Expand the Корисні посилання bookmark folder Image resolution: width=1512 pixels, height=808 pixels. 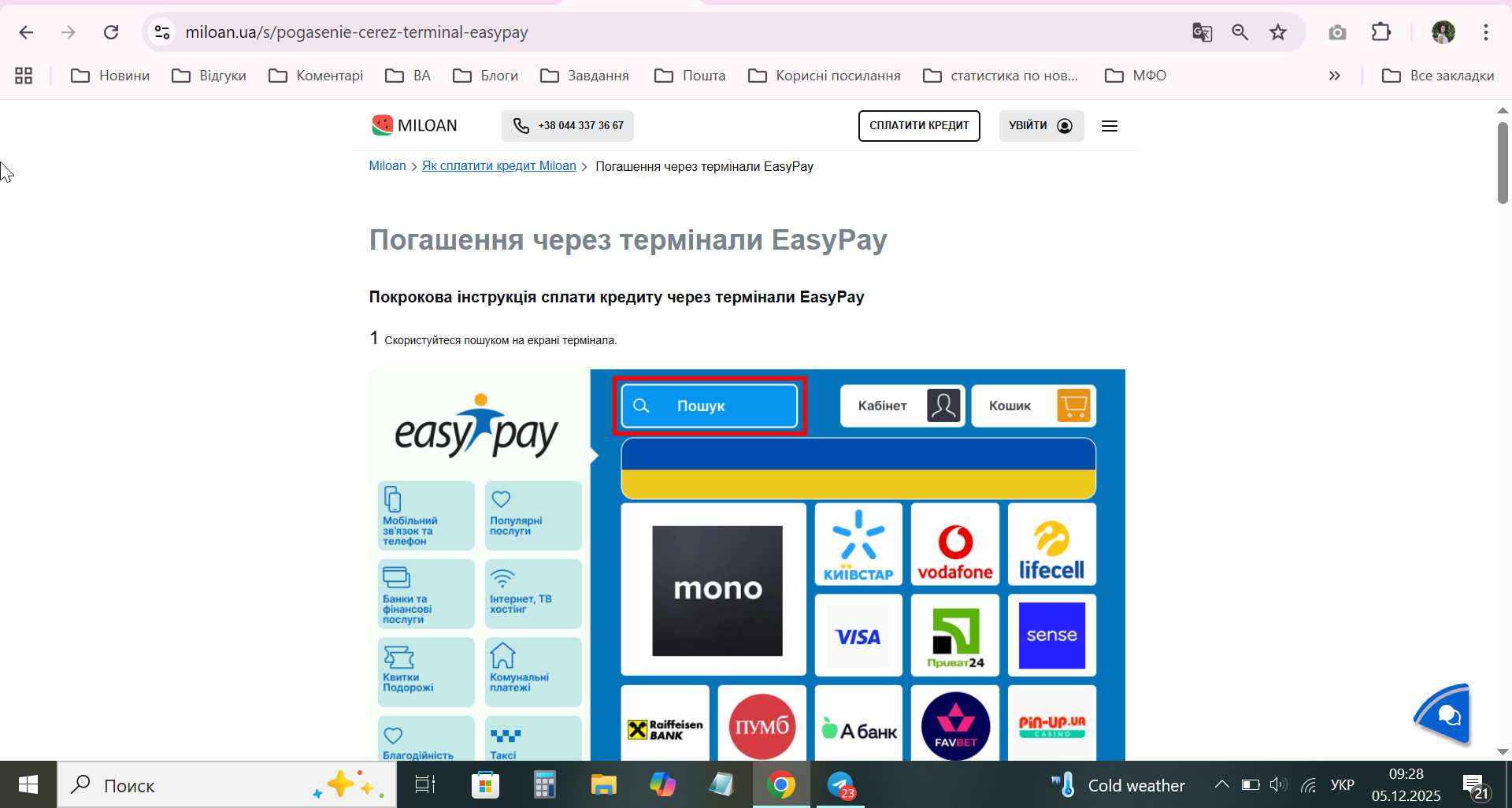pos(825,76)
